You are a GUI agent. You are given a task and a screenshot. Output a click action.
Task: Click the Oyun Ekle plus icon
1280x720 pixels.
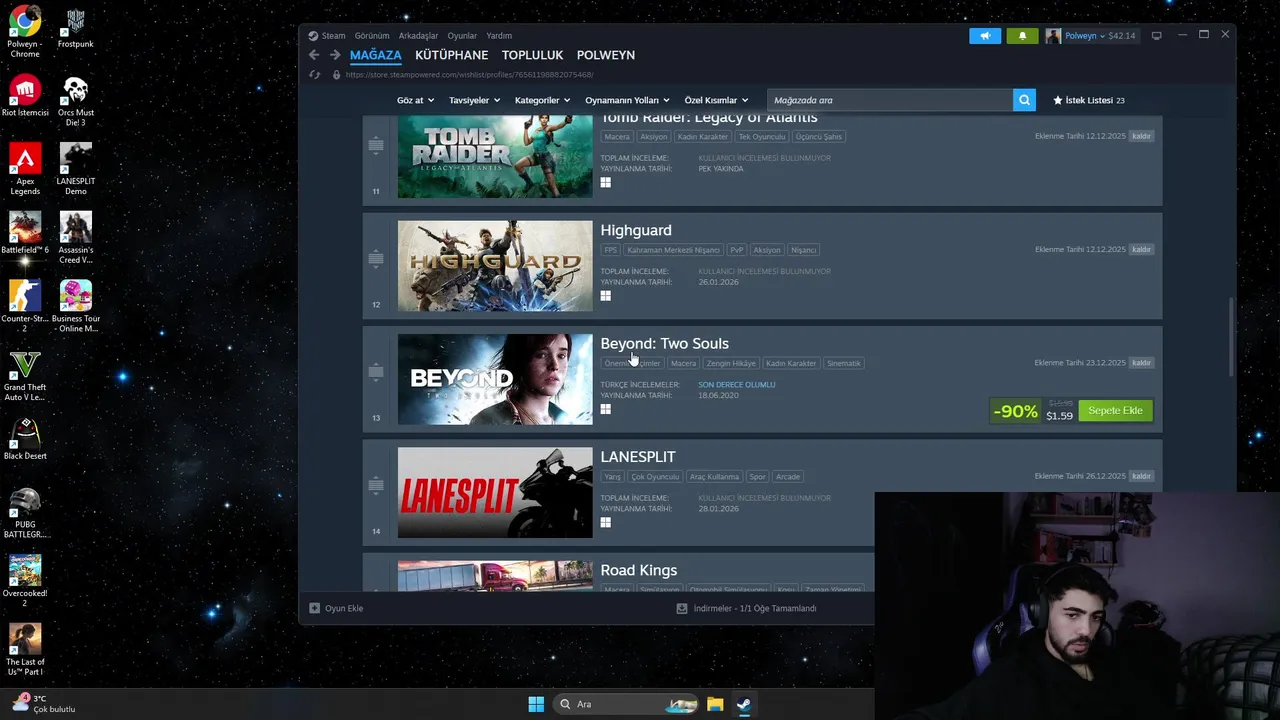coord(314,608)
